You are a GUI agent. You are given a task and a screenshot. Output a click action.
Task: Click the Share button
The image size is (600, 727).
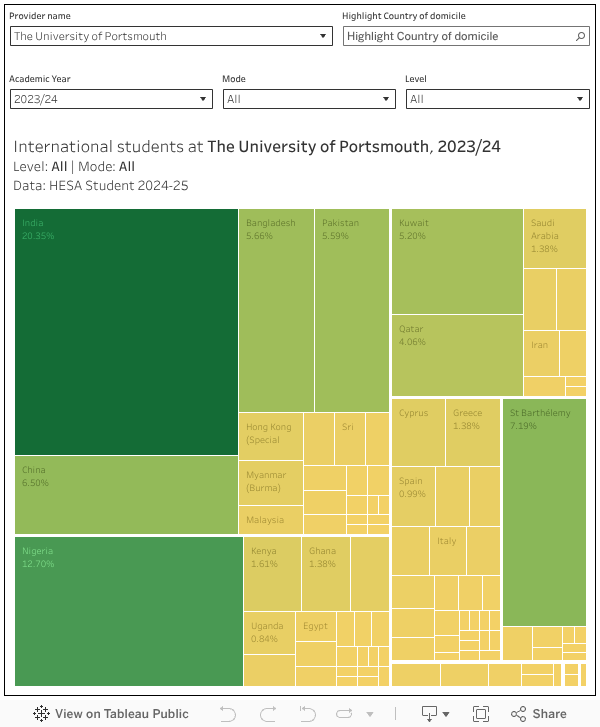coord(539,714)
